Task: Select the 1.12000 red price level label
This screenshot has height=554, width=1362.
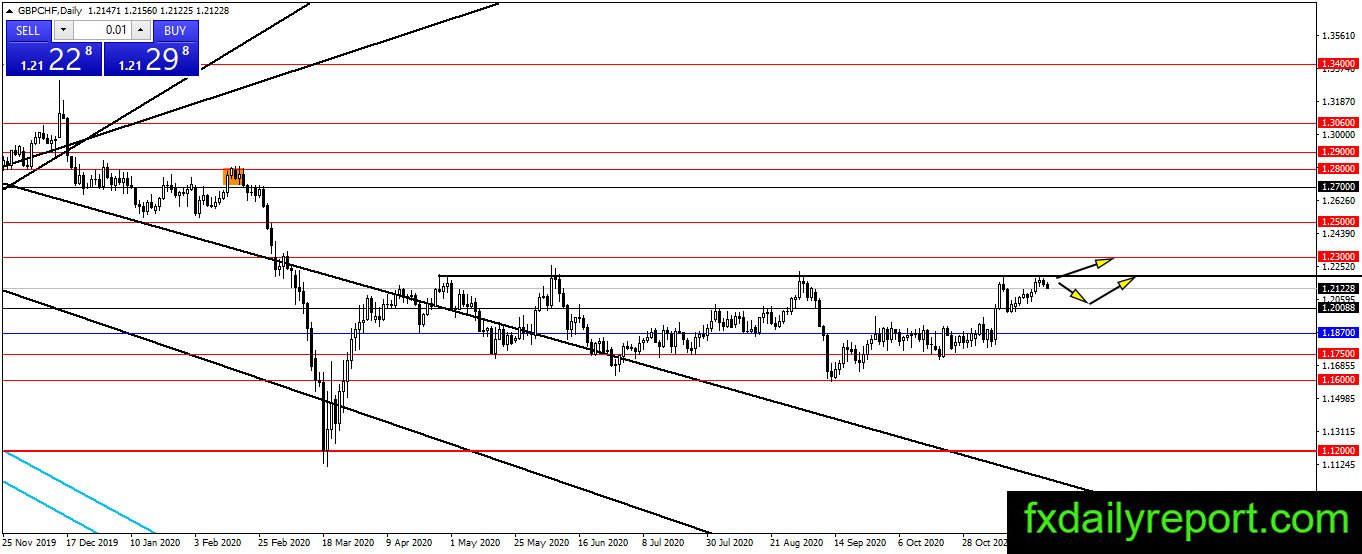Action: (x=1337, y=451)
